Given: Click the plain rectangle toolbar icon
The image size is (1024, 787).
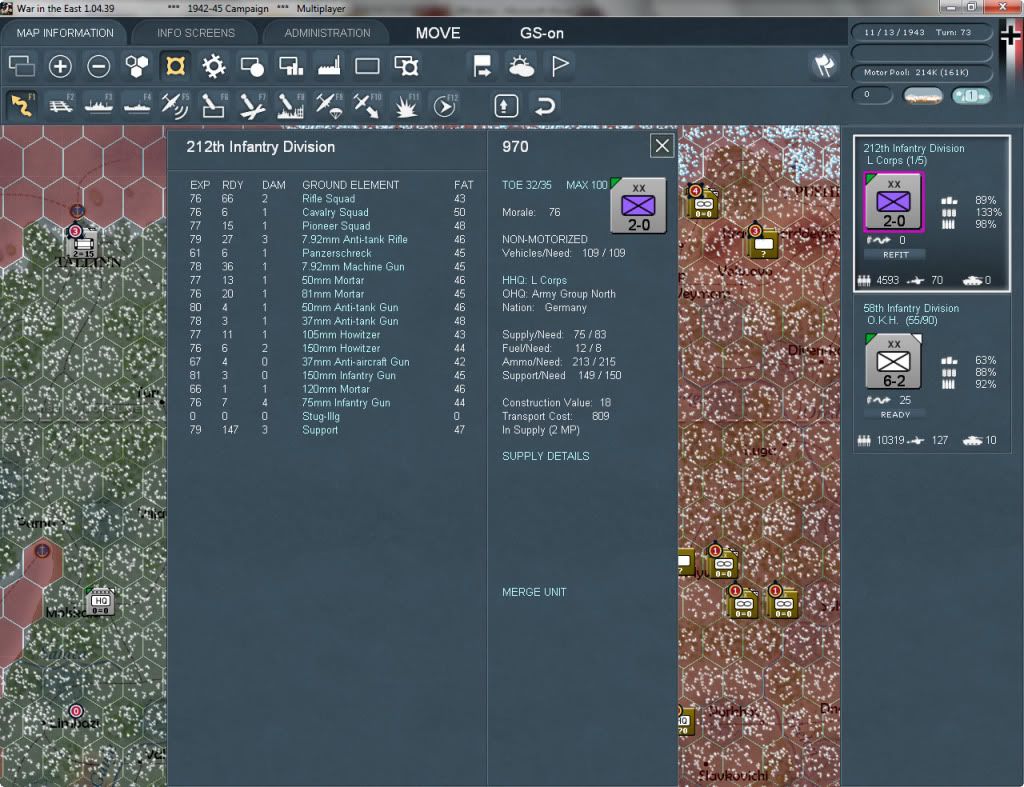Looking at the screenshot, I should 367,66.
